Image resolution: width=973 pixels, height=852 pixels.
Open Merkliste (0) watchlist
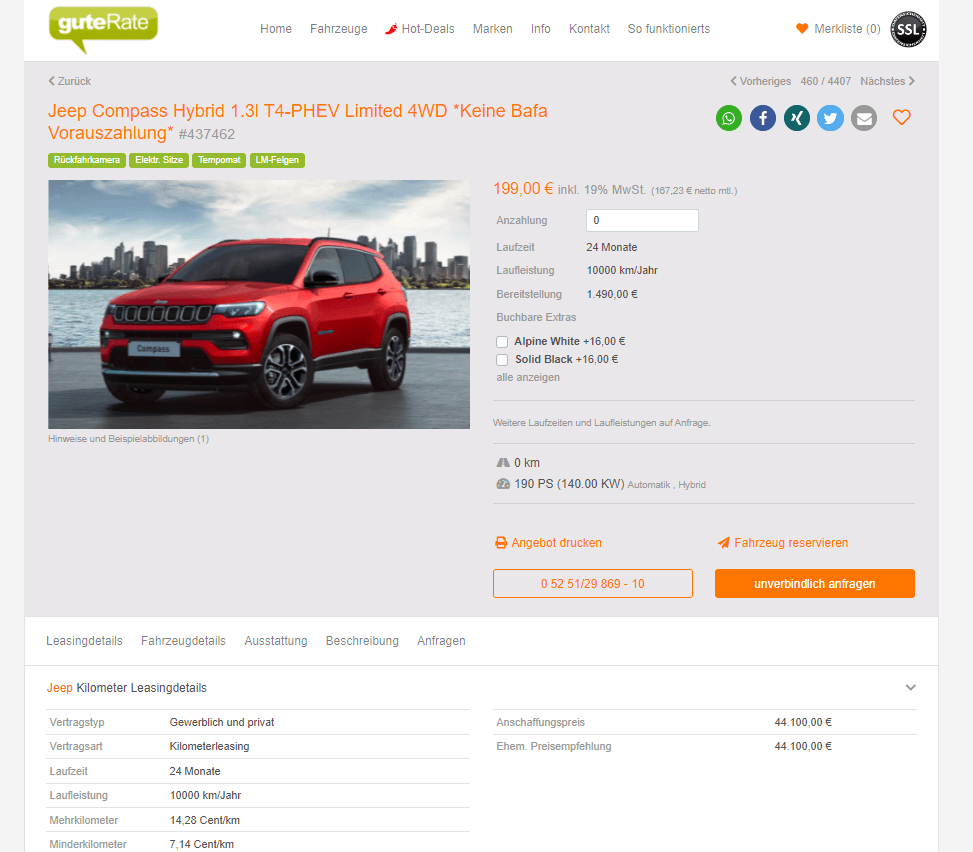[x=838, y=29]
